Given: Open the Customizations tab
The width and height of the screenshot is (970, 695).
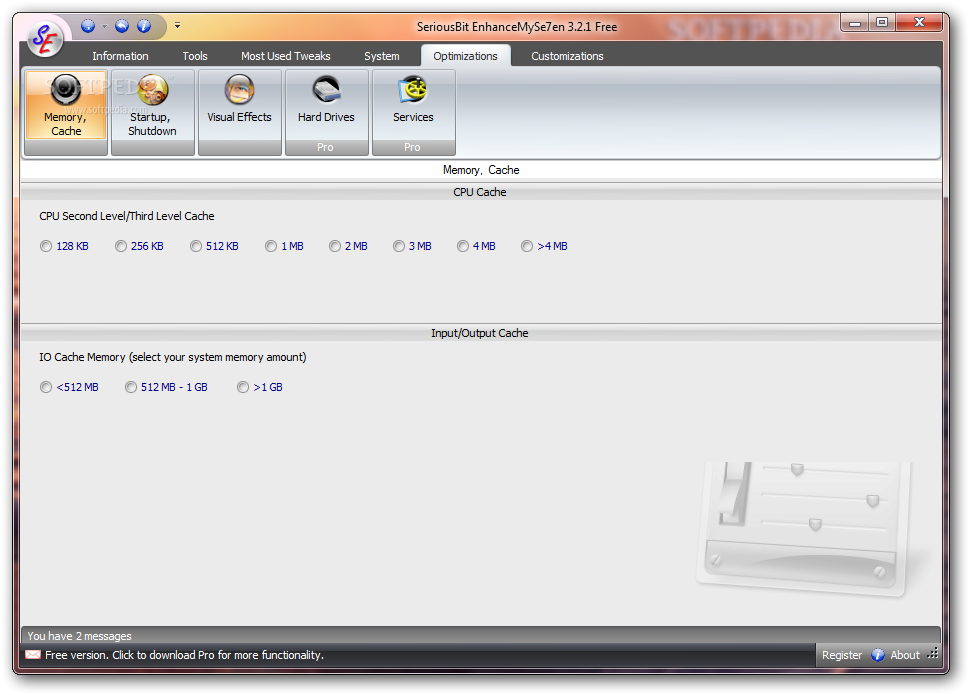Looking at the screenshot, I should (567, 56).
